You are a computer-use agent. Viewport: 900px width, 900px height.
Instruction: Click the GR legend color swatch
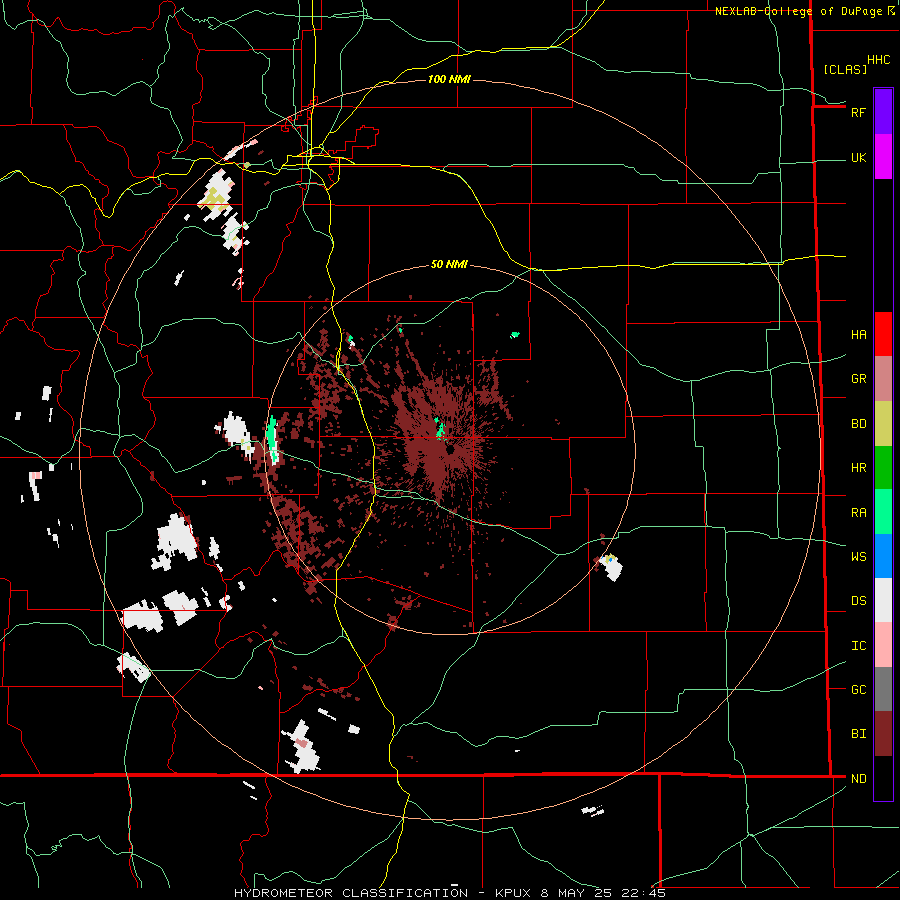pyautogui.click(x=883, y=378)
